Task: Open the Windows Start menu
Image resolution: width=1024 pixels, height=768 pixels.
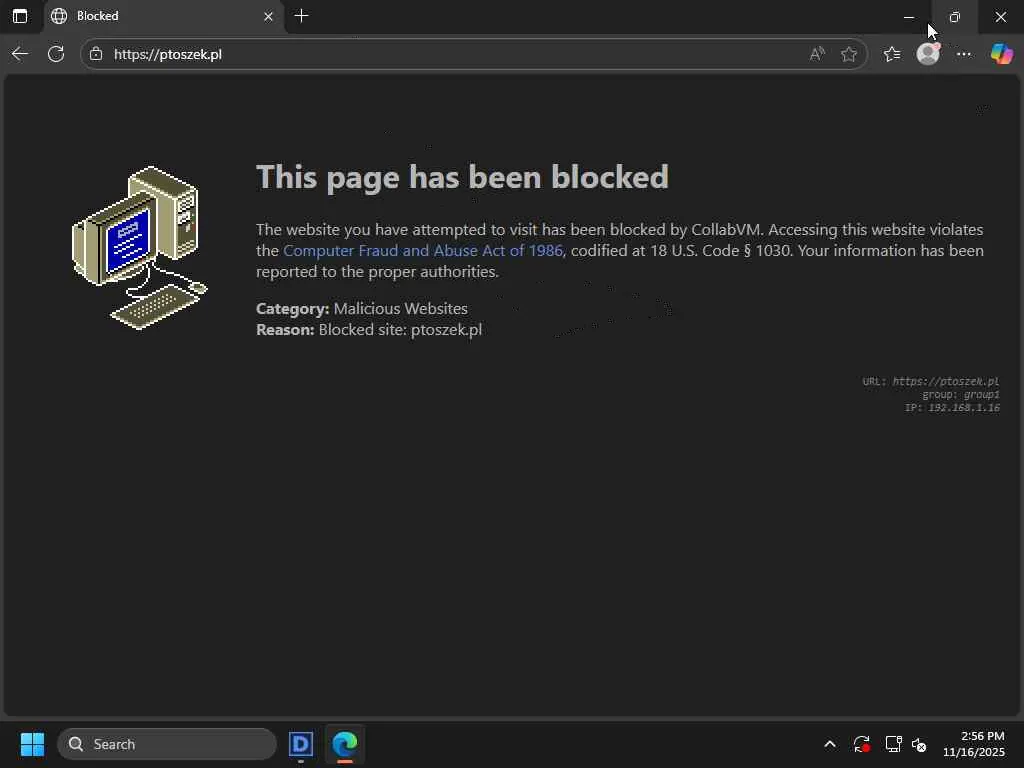Action: tap(32, 744)
